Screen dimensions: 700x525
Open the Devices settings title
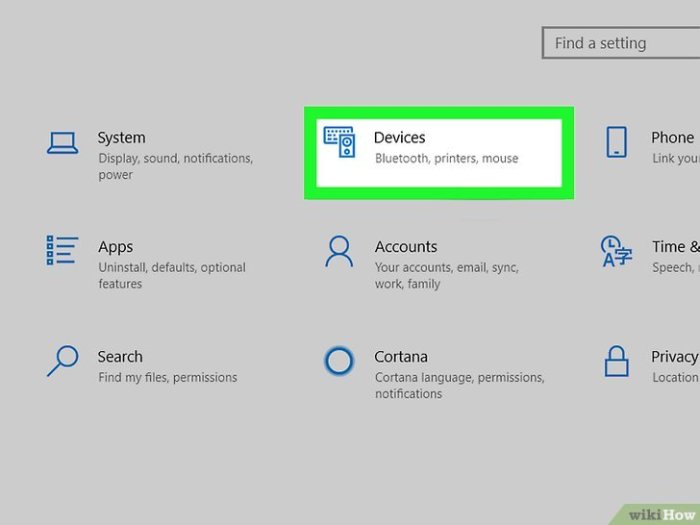pos(400,138)
